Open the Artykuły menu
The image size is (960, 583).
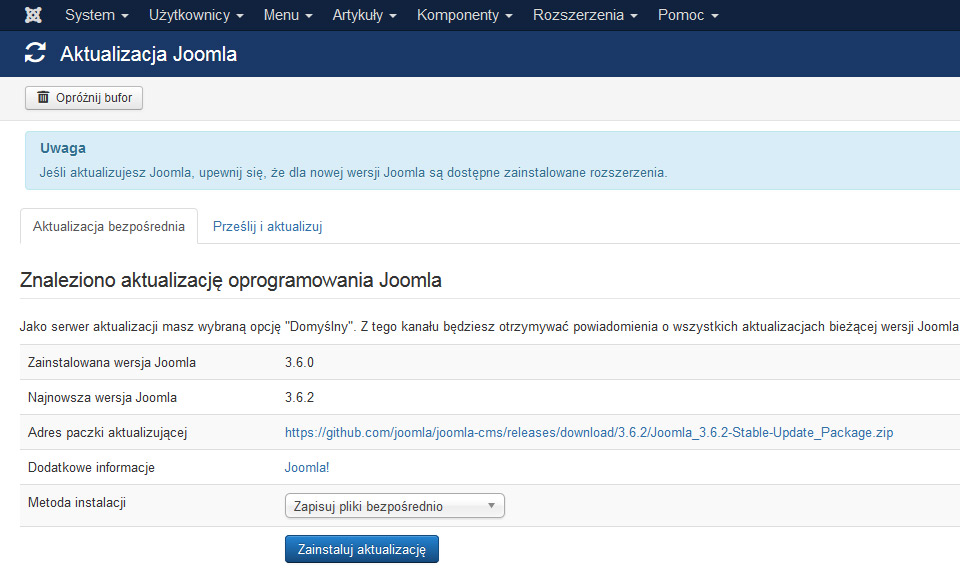pyautogui.click(x=364, y=15)
